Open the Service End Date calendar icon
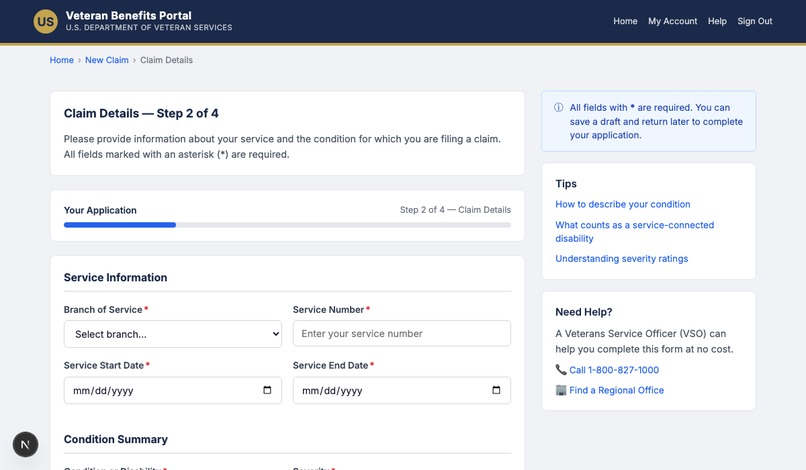This screenshot has width=806, height=470. click(x=496, y=390)
